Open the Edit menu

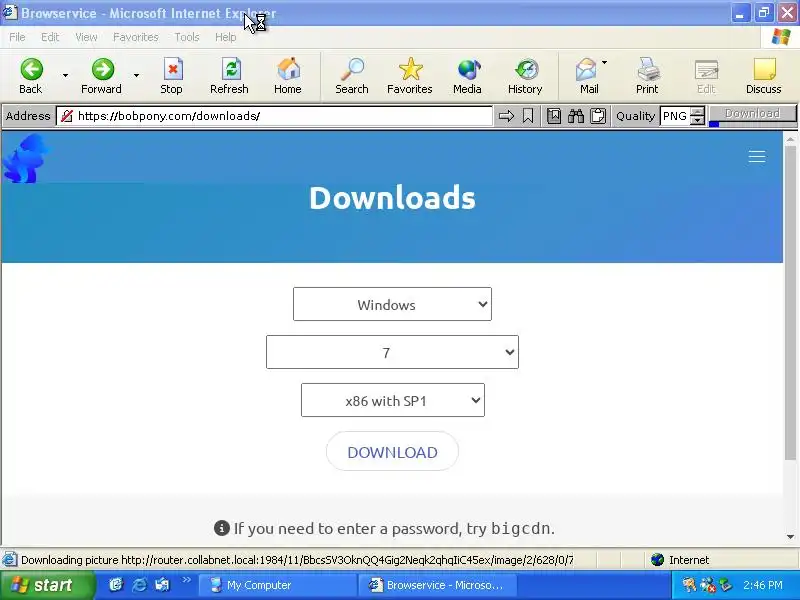pyautogui.click(x=50, y=37)
